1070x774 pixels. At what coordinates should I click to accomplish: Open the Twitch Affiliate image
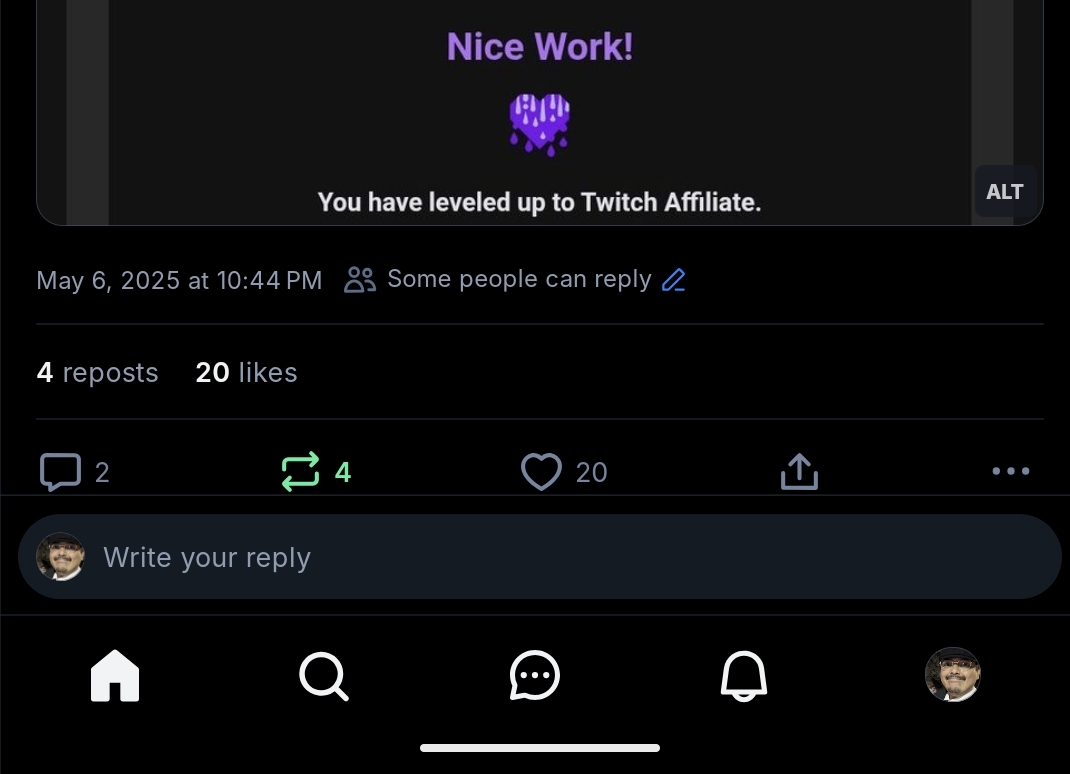point(540,110)
